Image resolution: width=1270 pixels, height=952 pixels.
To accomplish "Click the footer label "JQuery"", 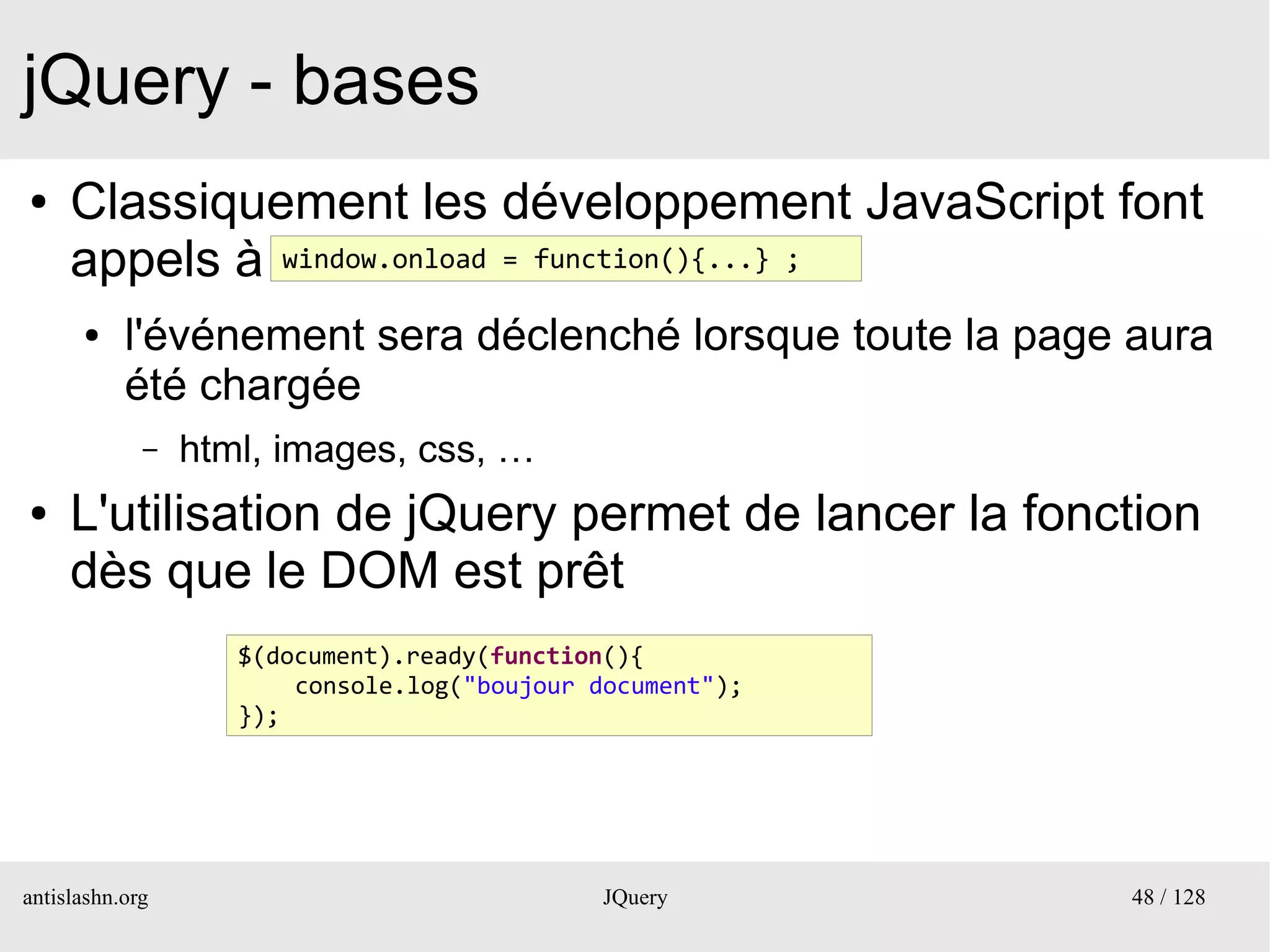I will pyautogui.click(x=635, y=897).
